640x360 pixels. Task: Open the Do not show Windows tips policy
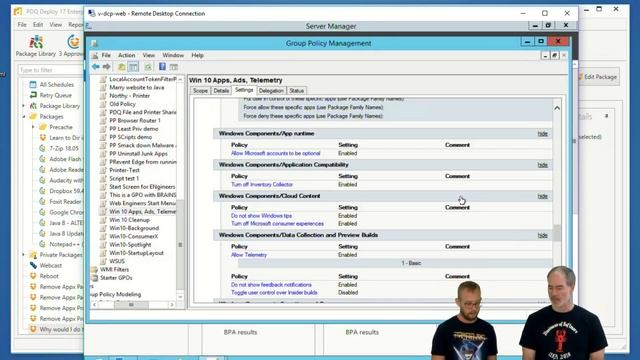(x=261, y=216)
